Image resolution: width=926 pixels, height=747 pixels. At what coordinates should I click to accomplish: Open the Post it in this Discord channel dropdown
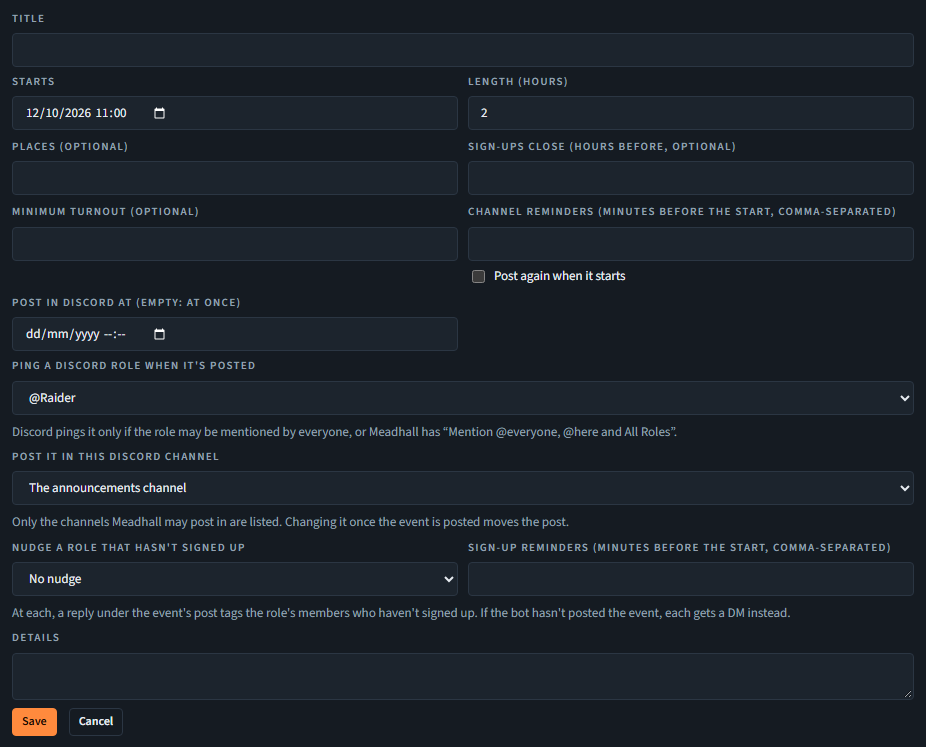462,488
